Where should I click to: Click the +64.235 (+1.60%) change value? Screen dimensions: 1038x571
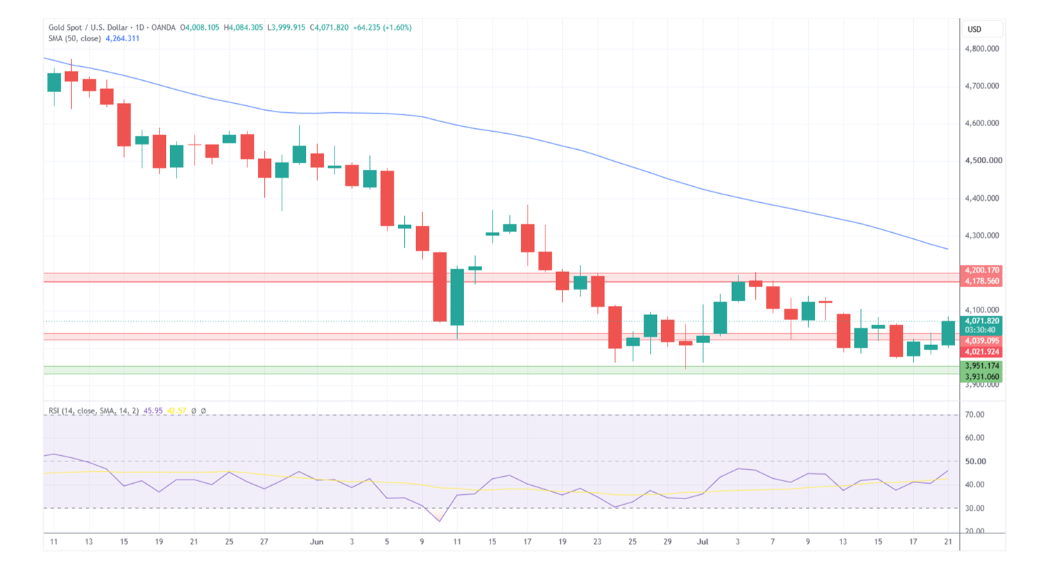click(383, 28)
